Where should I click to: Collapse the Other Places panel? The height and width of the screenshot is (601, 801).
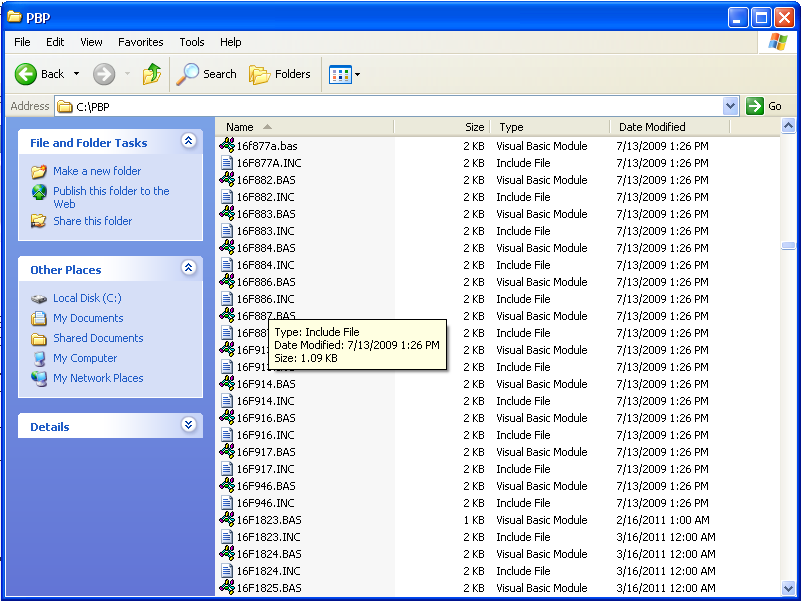tap(188, 268)
